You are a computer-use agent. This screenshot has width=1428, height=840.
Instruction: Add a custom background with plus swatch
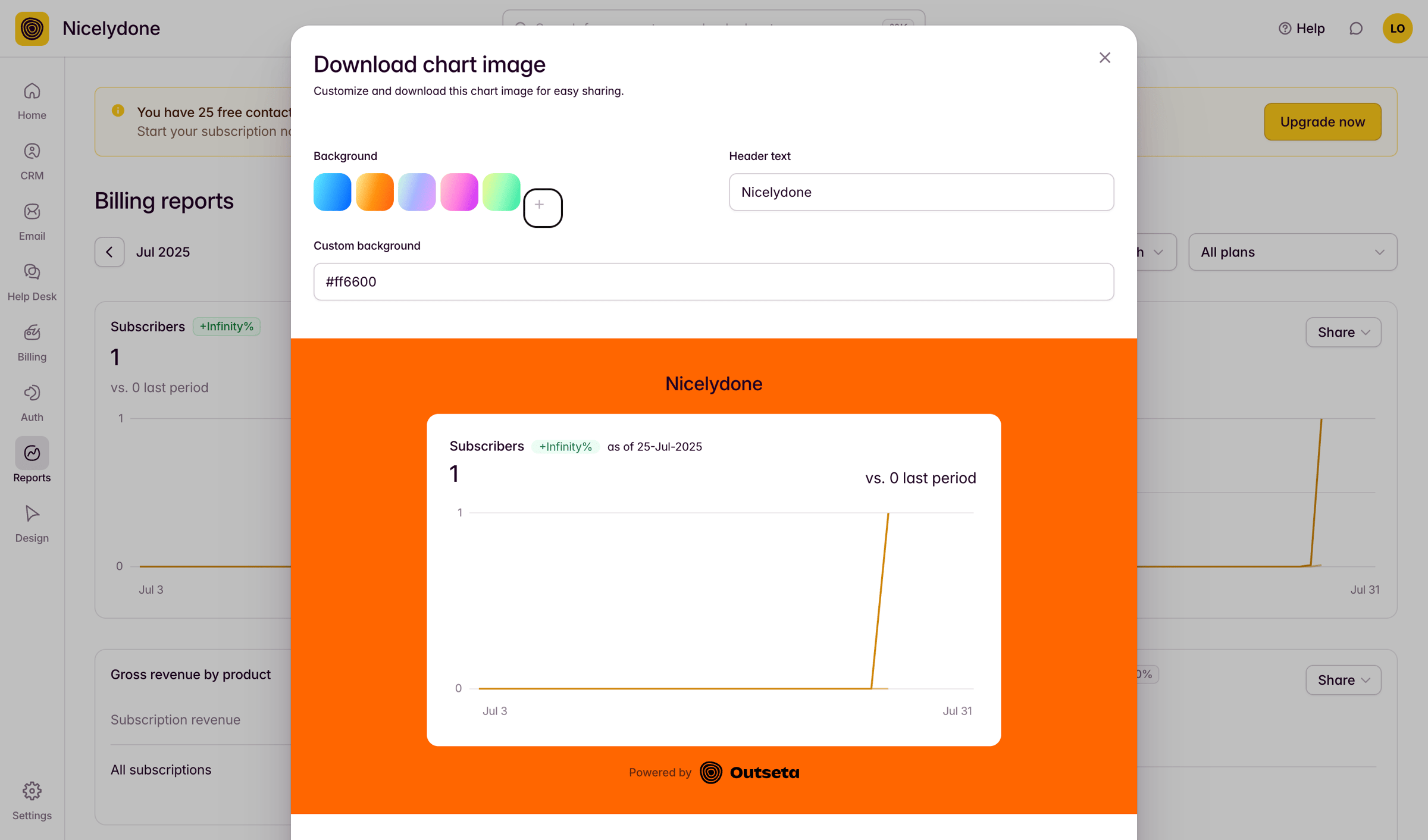pyautogui.click(x=543, y=208)
